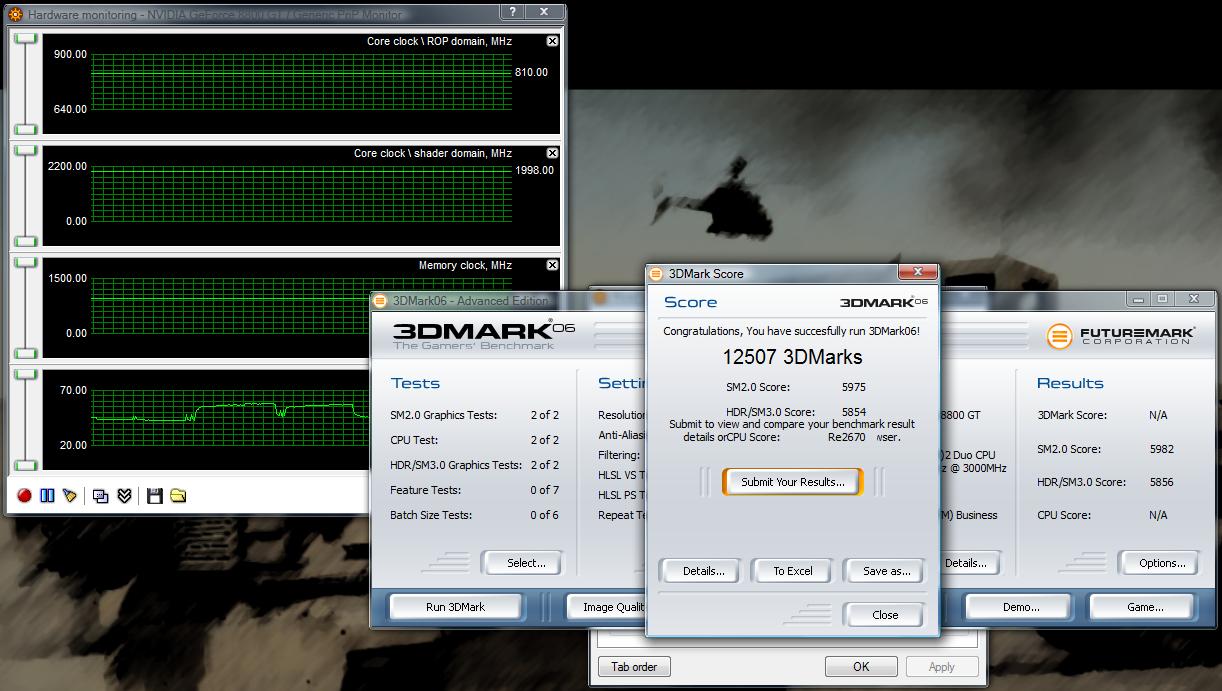This screenshot has width=1222, height=691.
Task: Export results with To Excel button
Action: click(793, 571)
